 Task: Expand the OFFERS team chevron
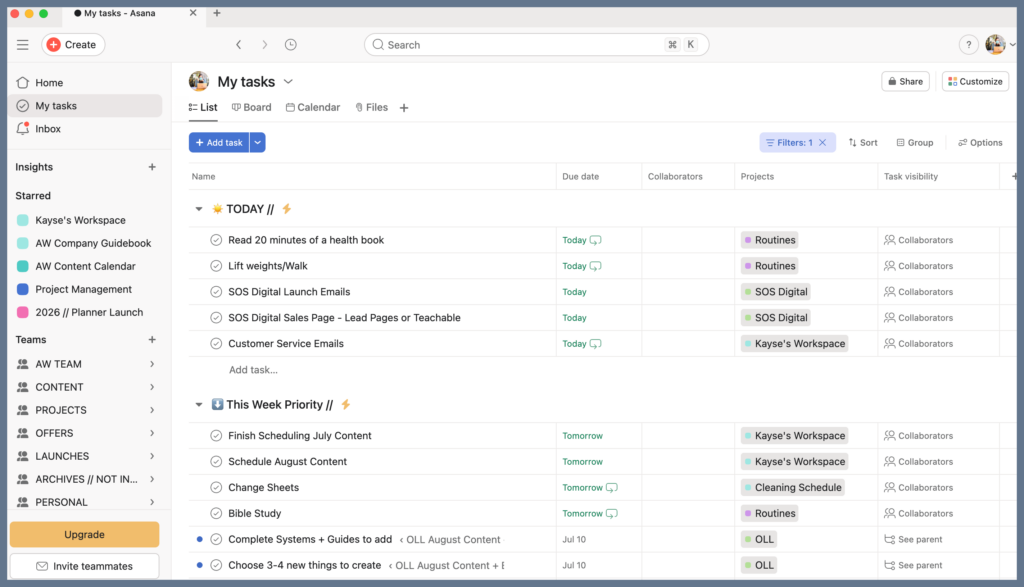click(152, 433)
